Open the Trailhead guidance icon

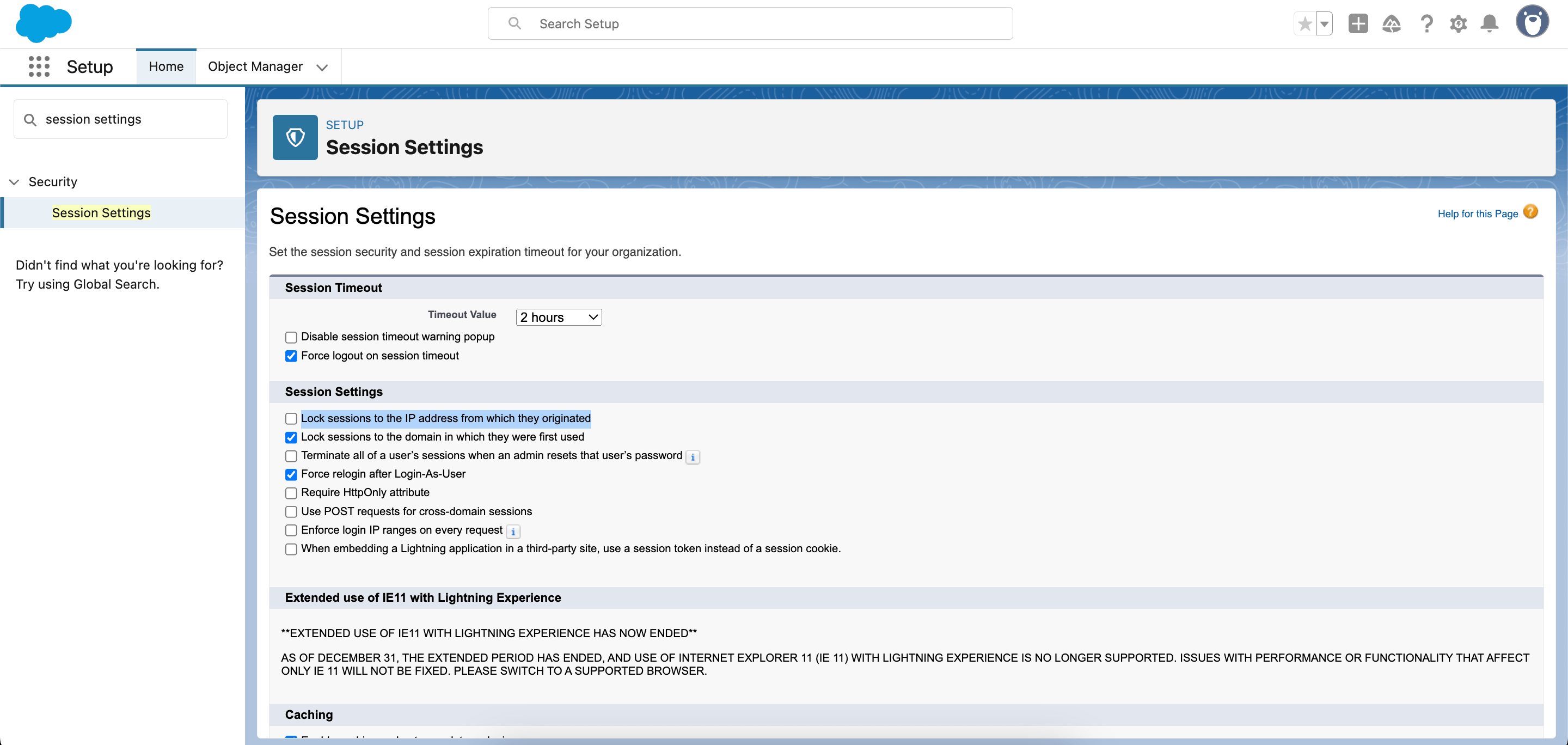[1392, 24]
